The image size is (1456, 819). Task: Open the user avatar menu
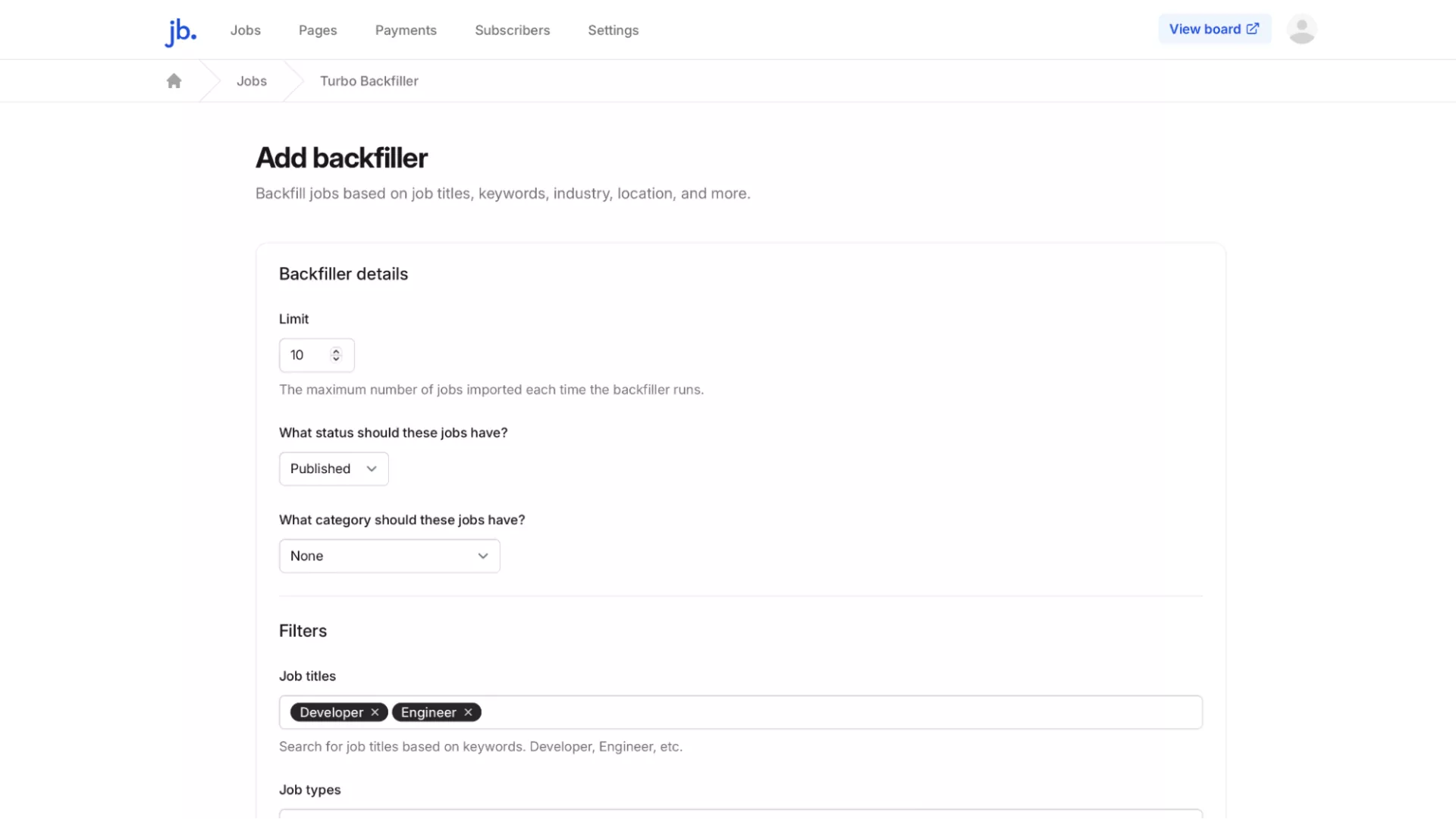[1301, 30]
